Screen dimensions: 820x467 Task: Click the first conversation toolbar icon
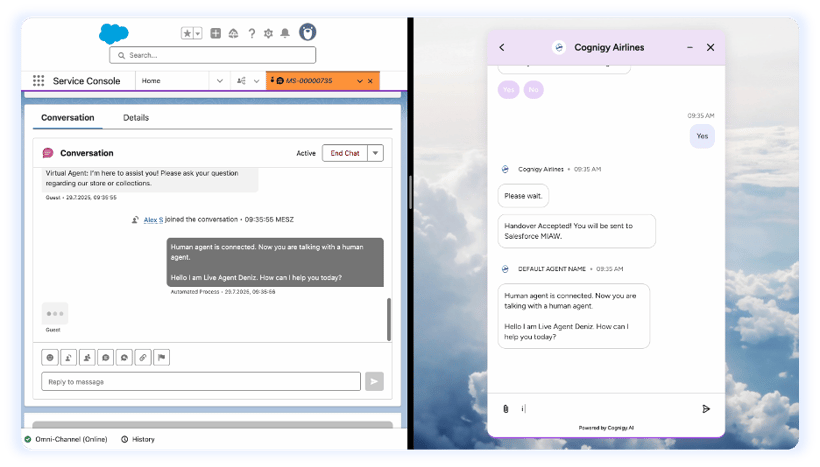pyautogui.click(x=50, y=358)
